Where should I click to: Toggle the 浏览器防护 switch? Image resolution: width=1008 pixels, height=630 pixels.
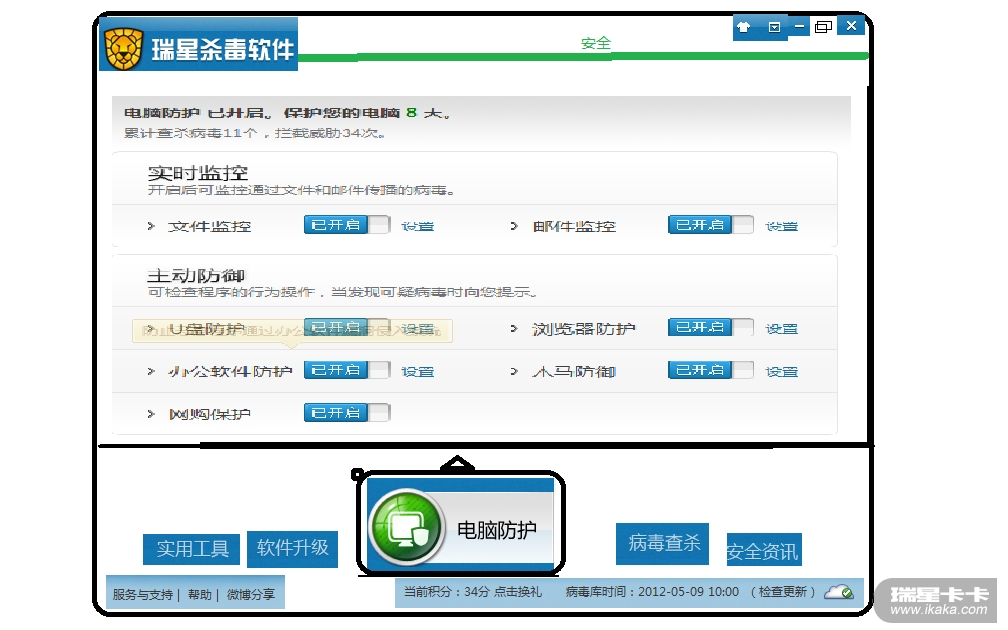pyautogui.click(x=711, y=327)
